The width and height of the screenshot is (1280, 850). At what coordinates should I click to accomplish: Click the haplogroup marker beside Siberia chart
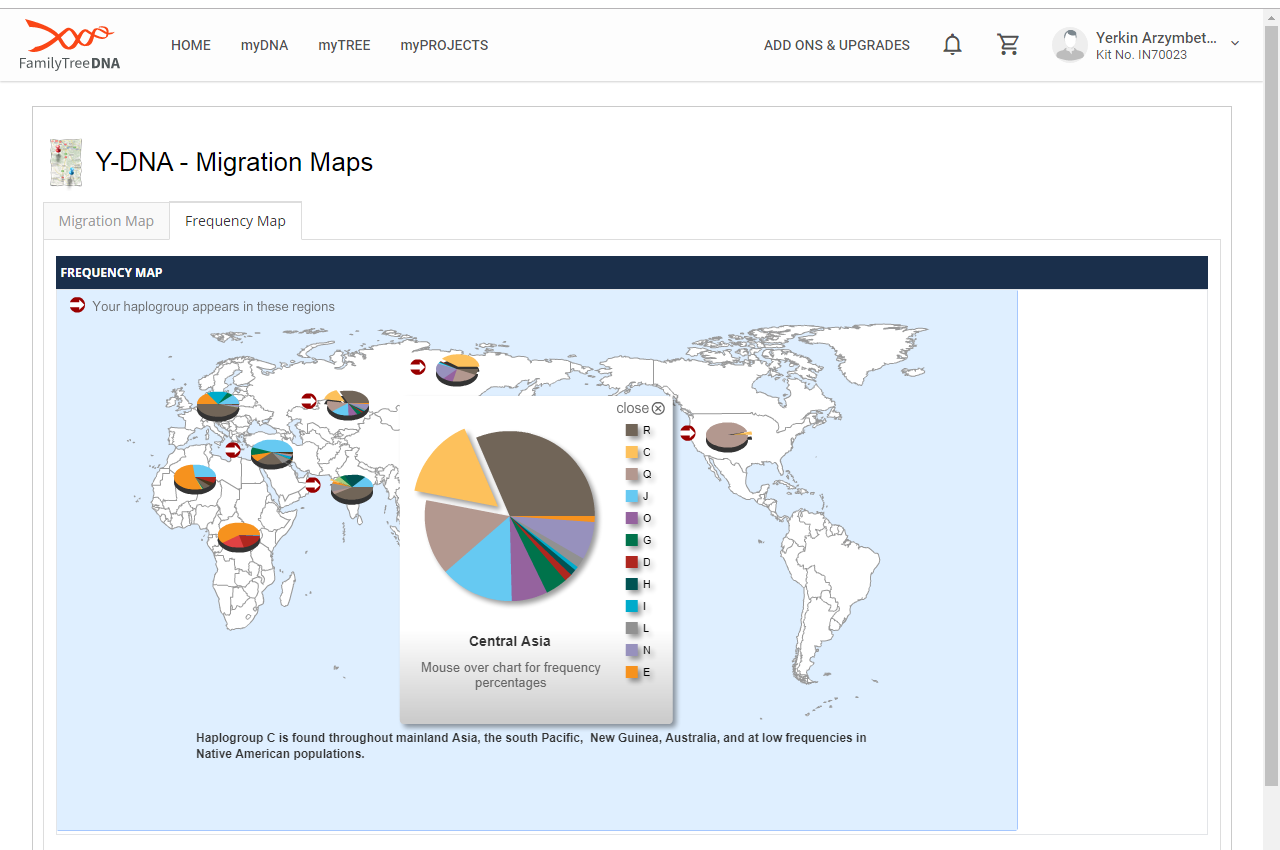[418, 367]
